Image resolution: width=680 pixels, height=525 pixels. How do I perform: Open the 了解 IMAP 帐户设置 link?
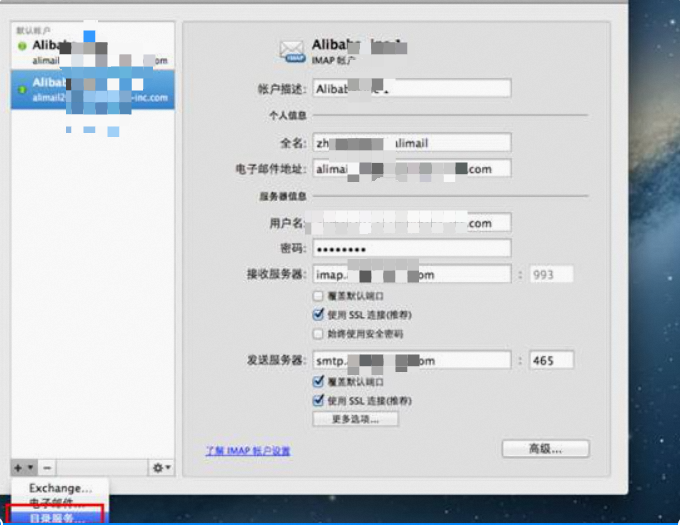coord(248,451)
